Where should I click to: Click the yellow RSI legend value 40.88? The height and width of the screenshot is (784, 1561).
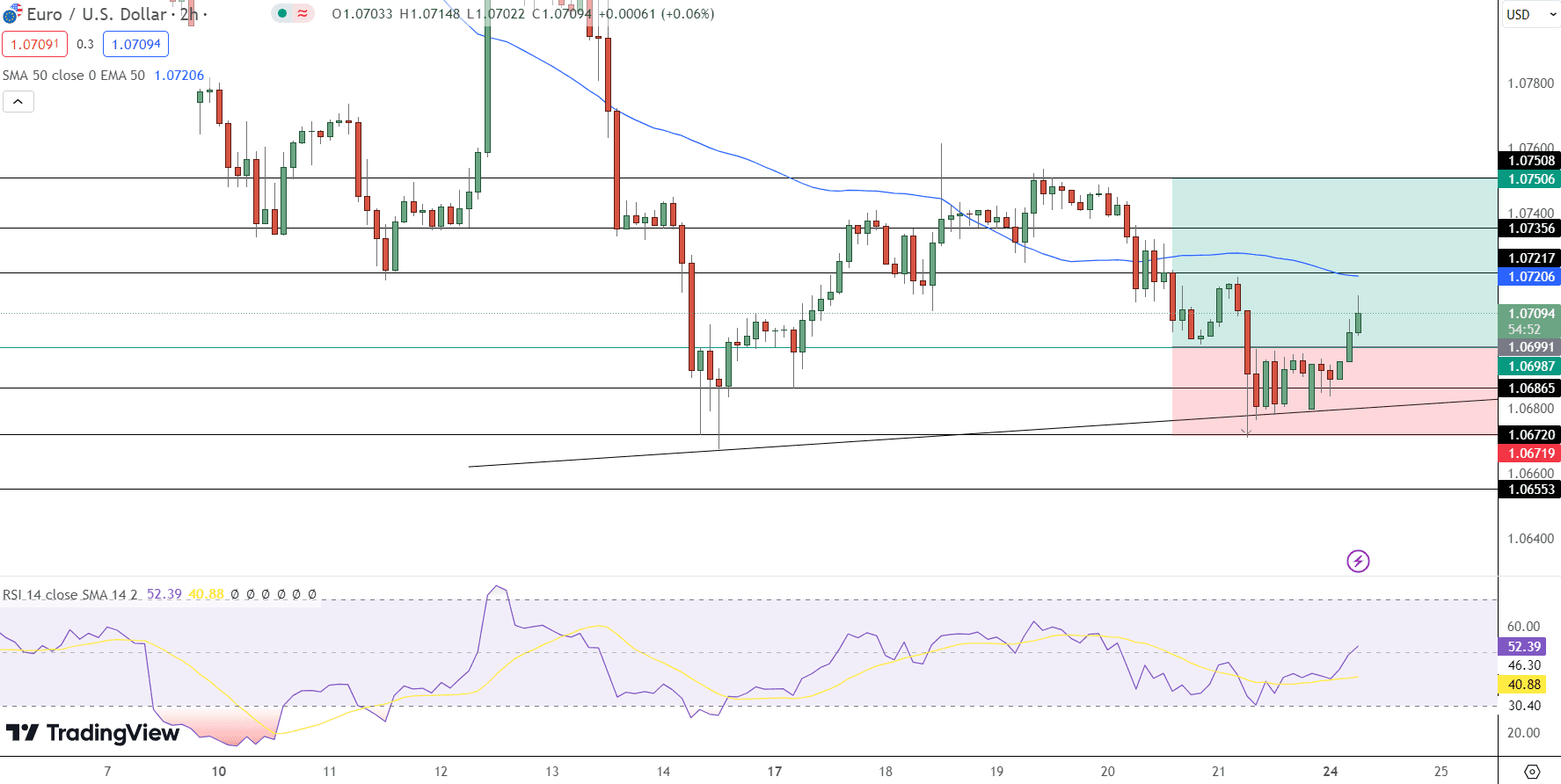[x=206, y=595]
